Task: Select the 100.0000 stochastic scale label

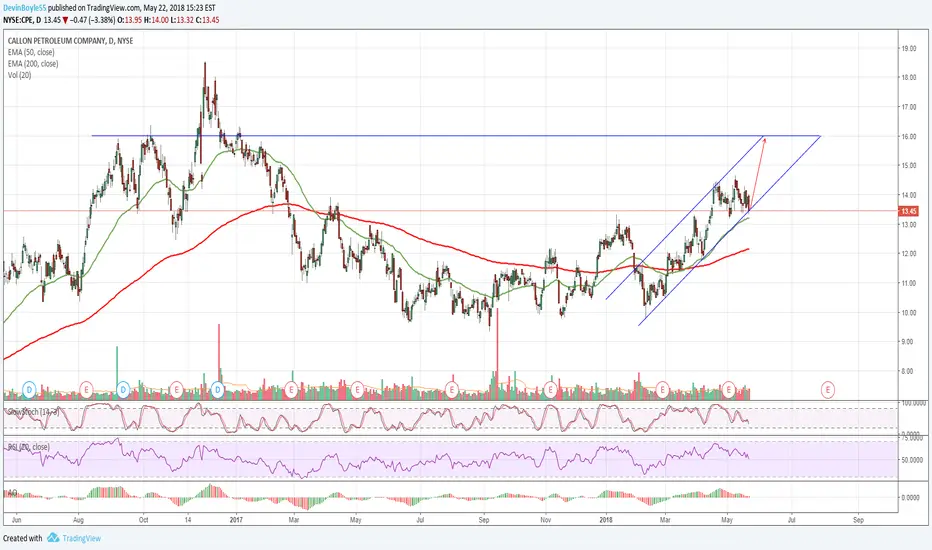Action: pyautogui.click(x=914, y=403)
